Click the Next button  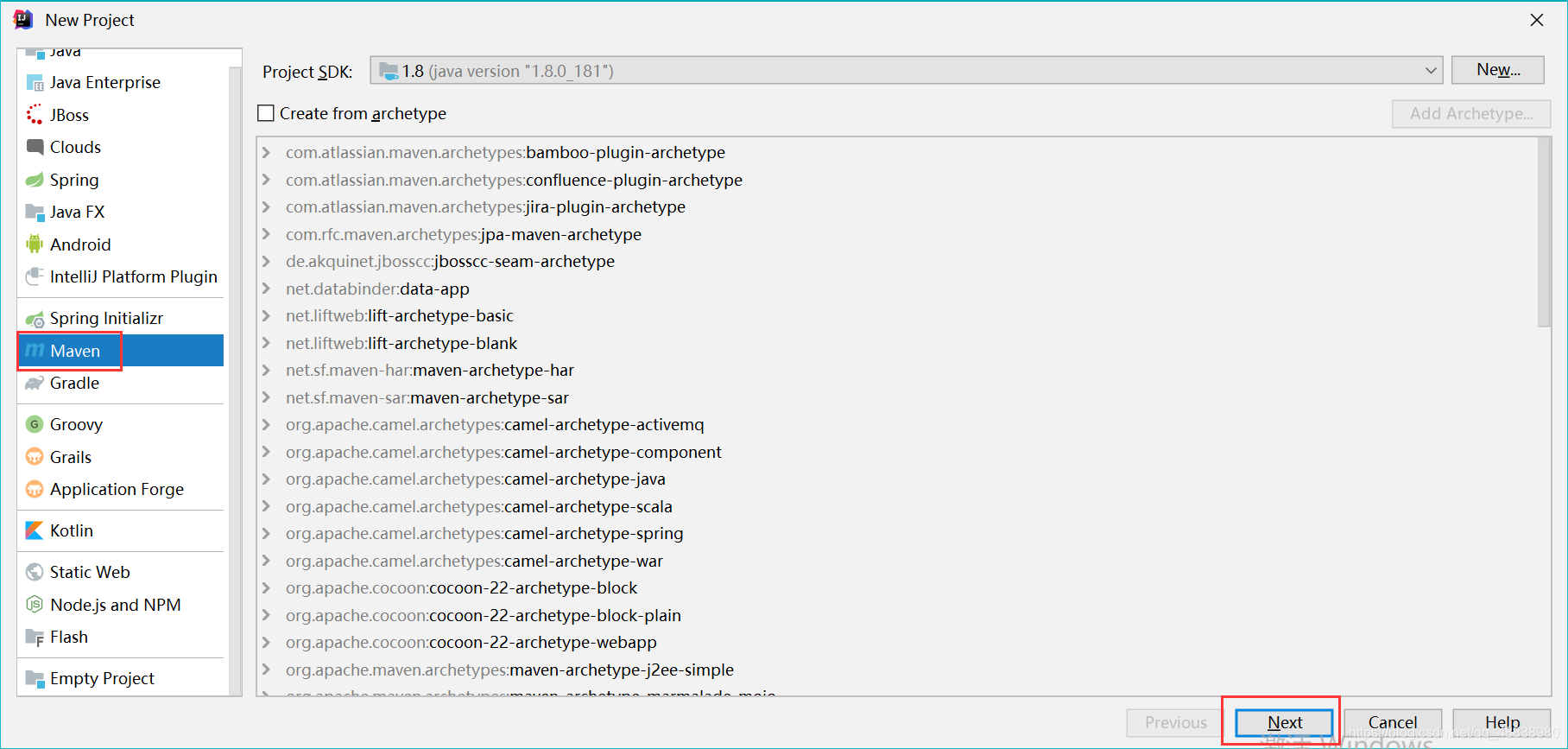pos(1284,722)
